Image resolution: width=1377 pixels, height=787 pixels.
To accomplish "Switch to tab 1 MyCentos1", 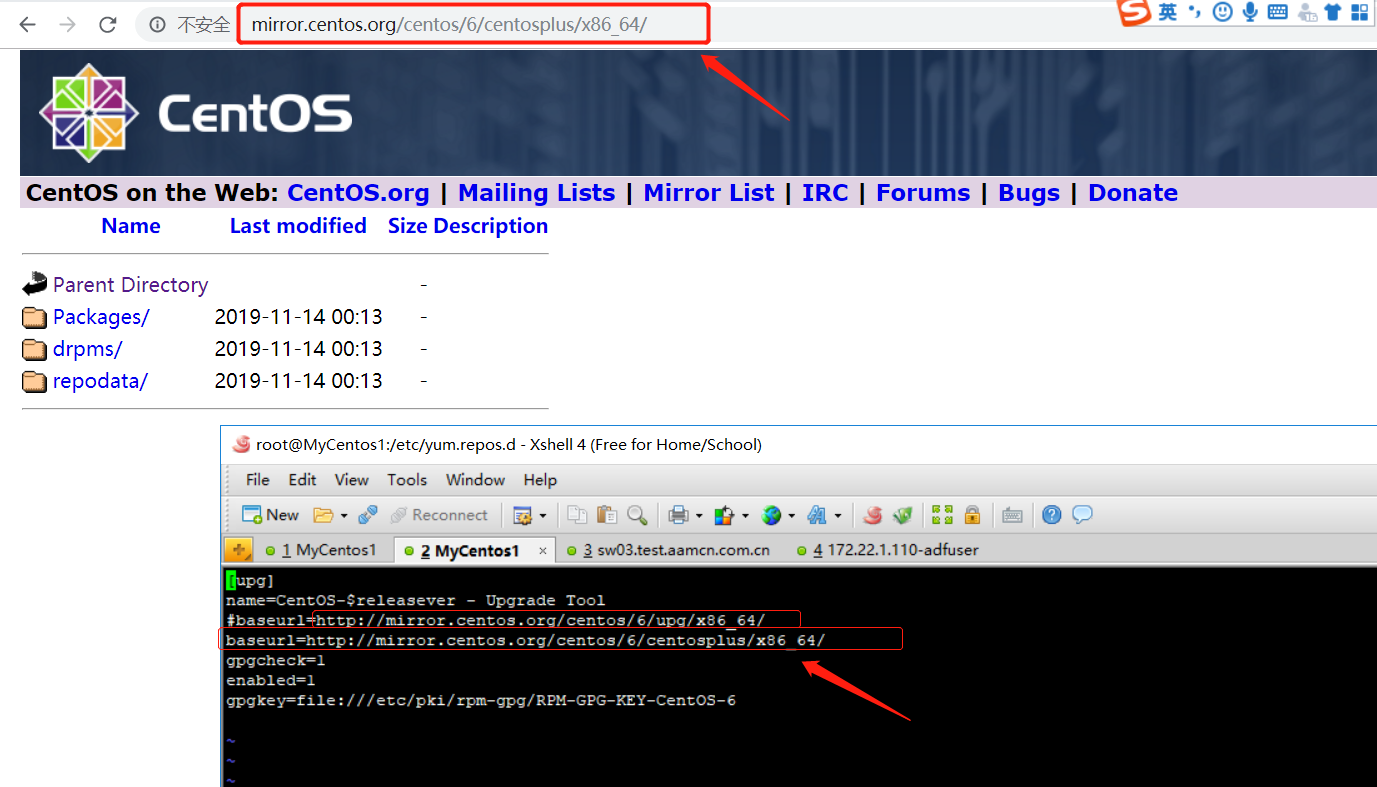I will (x=321, y=550).
